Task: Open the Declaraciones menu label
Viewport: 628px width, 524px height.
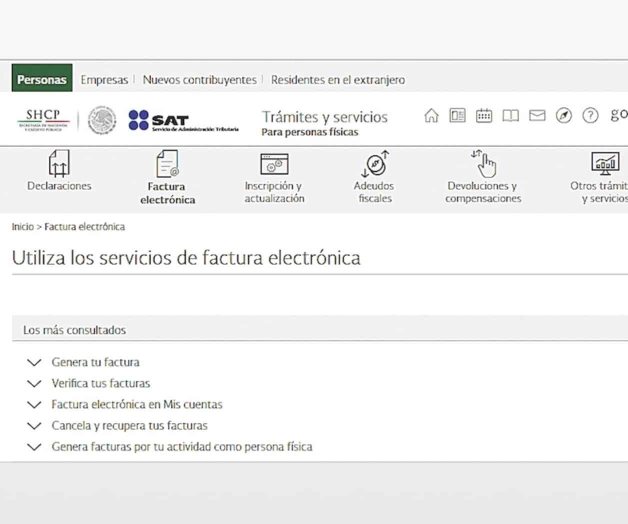Action: click(59, 186)
